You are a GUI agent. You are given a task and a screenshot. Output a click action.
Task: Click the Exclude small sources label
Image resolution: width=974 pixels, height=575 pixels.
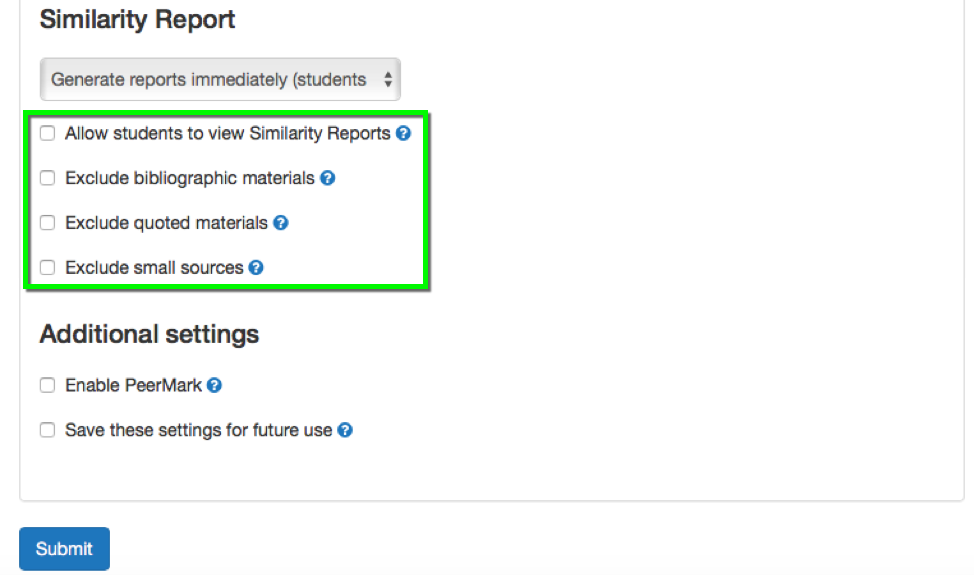[x=154, y=268]
